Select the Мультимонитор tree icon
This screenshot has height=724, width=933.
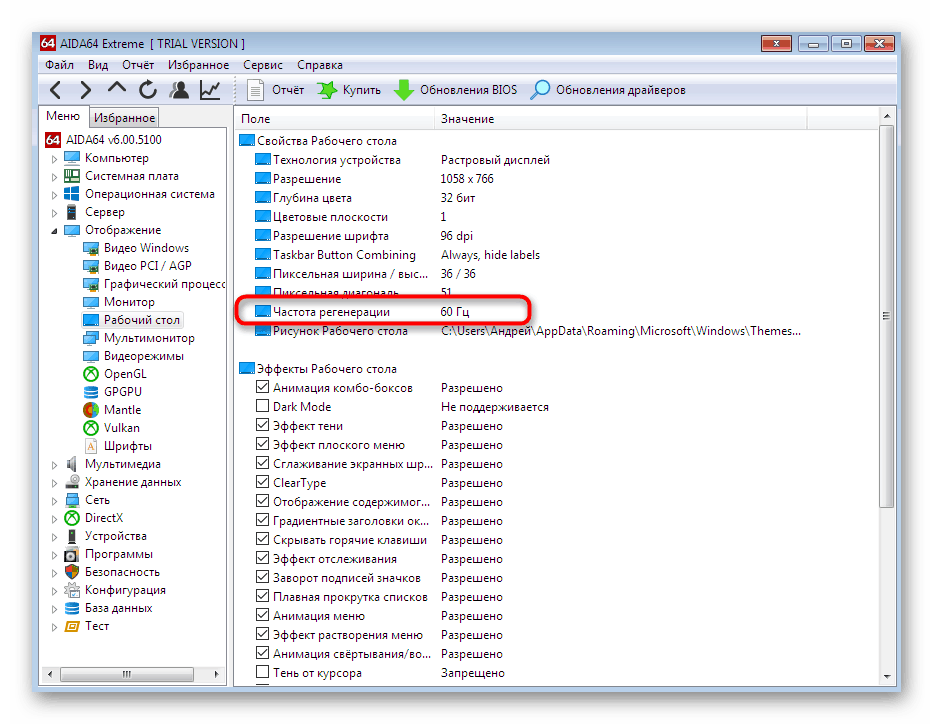91,338
